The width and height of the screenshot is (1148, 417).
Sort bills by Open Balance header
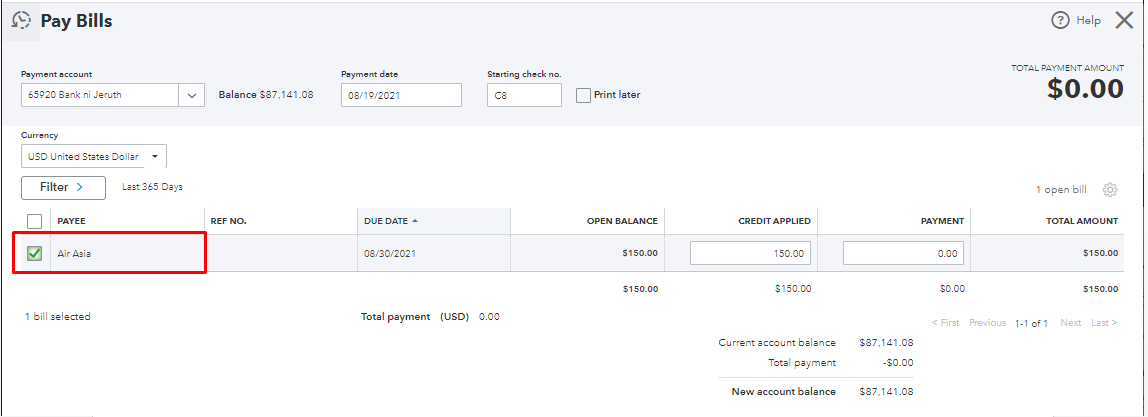tap(622, 221)
